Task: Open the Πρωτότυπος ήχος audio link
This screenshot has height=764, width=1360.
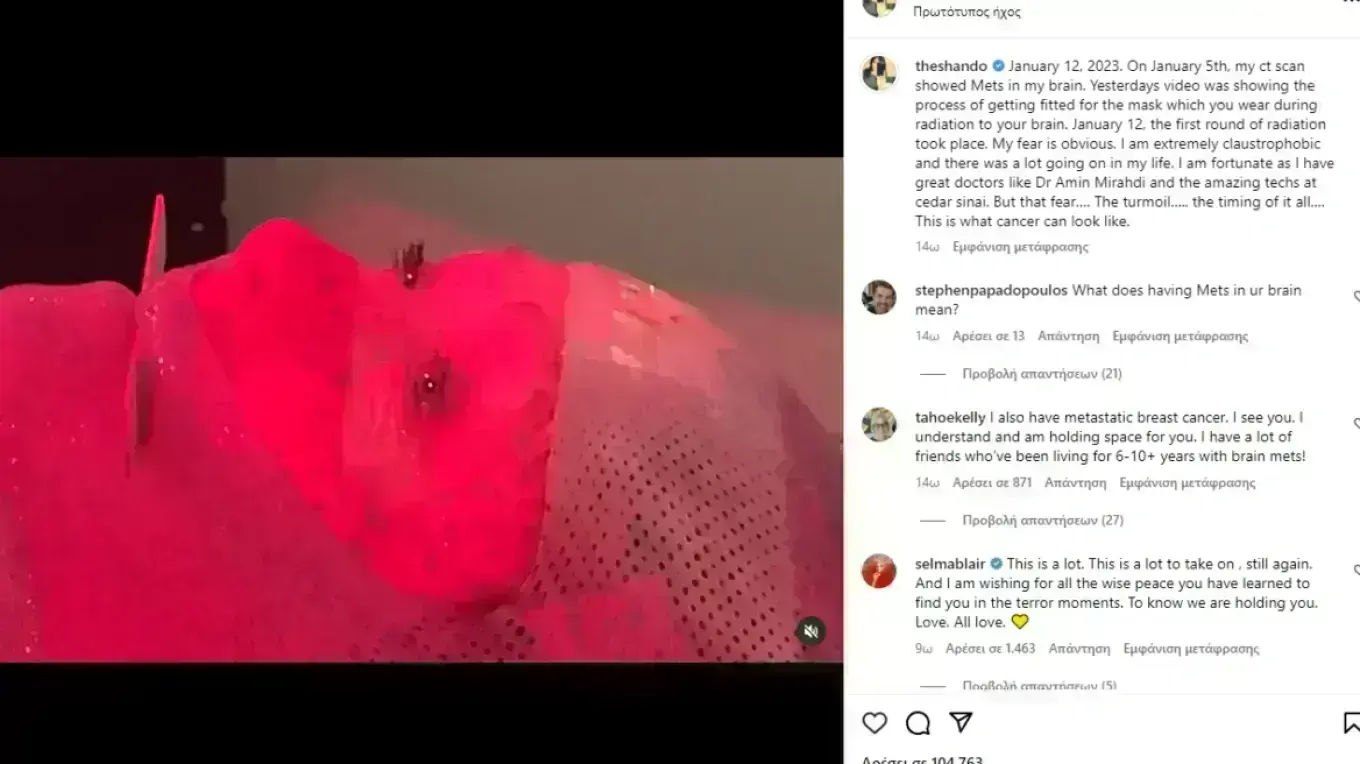Action: [x=967, y=12]
